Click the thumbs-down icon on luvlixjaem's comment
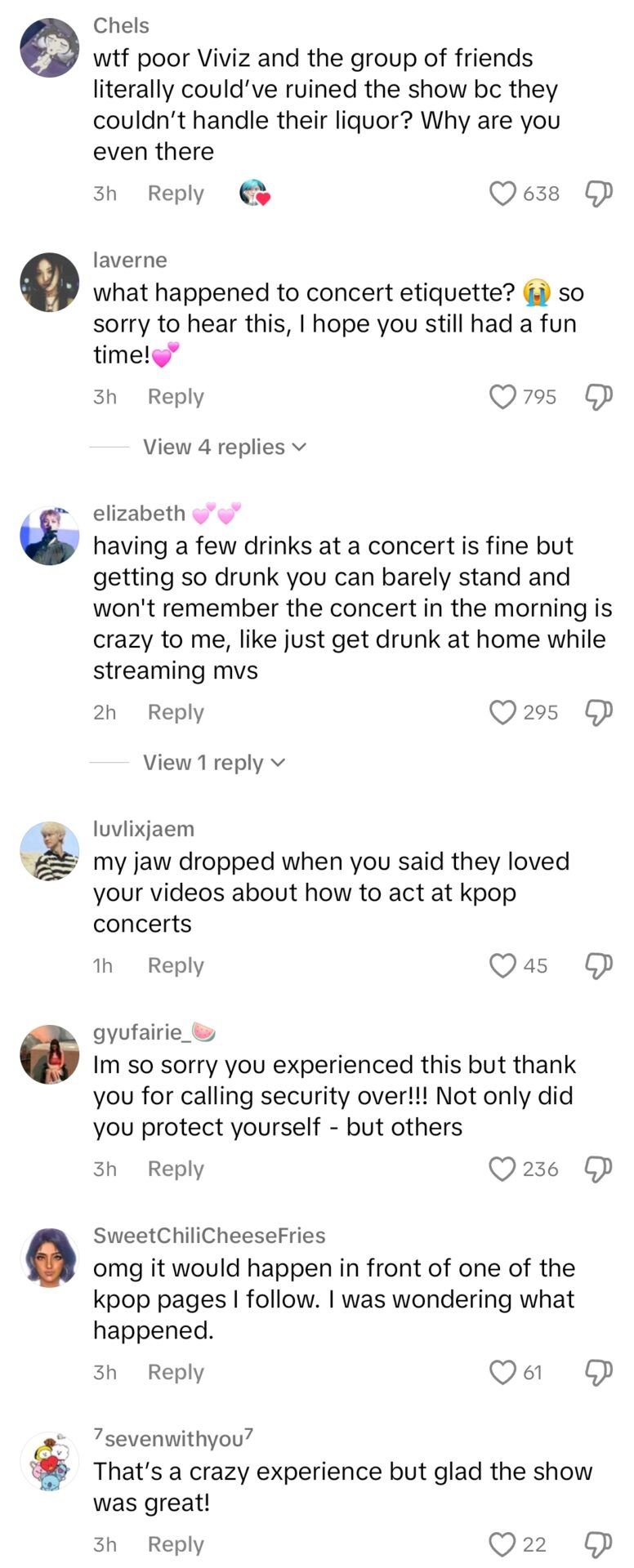 tap(599, 965)
